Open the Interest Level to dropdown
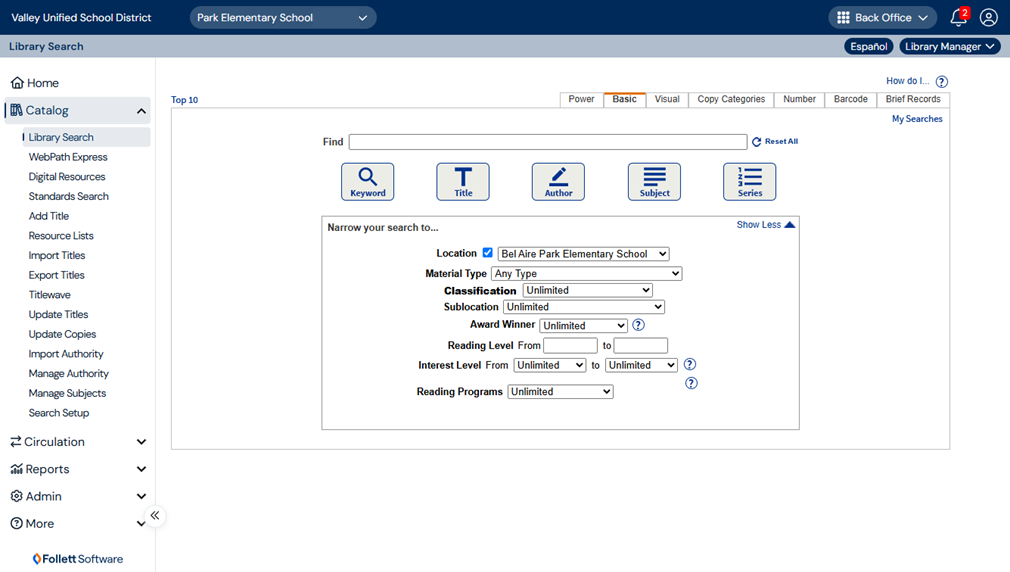The width and height of the screenshot is (1010, 572). coord(641,365)
